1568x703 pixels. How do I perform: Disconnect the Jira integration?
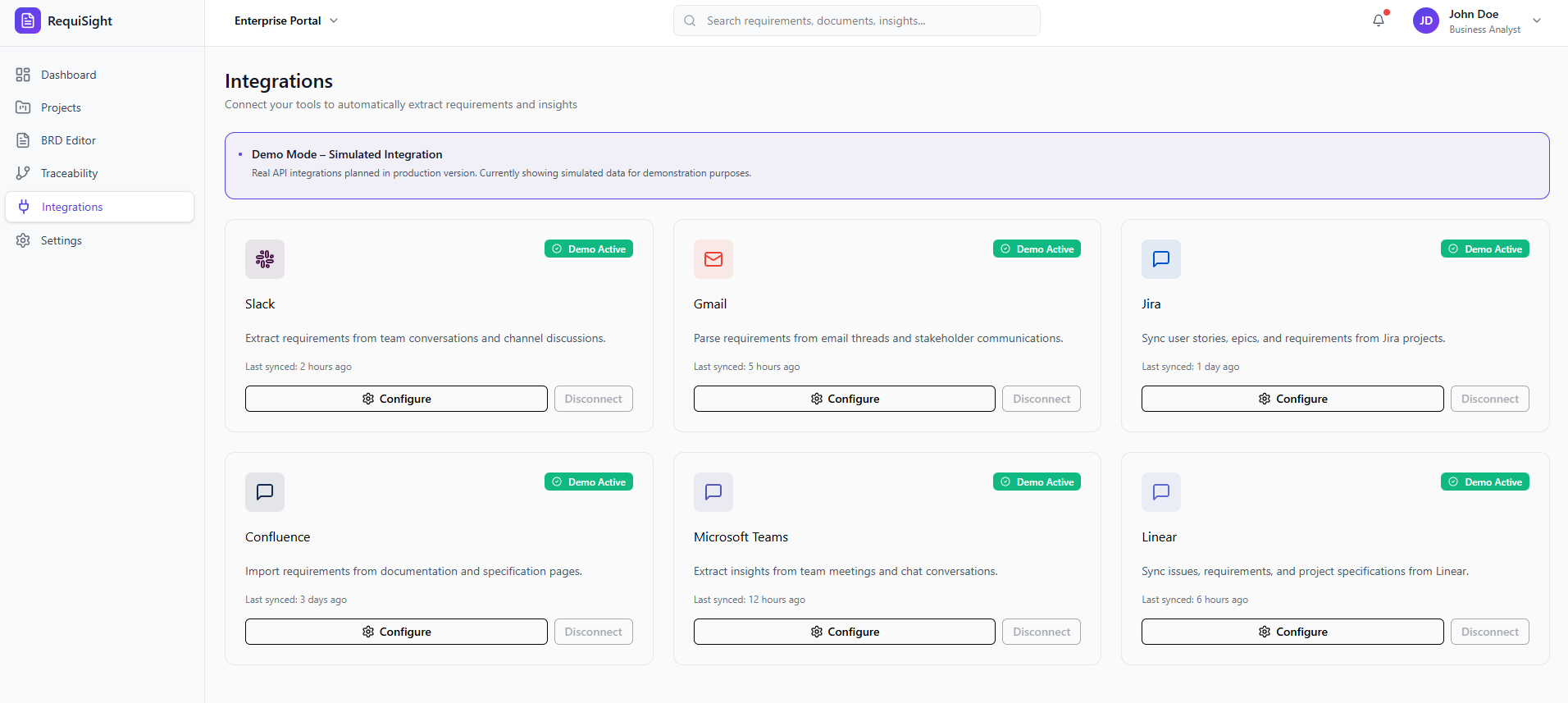point(1490,399)
